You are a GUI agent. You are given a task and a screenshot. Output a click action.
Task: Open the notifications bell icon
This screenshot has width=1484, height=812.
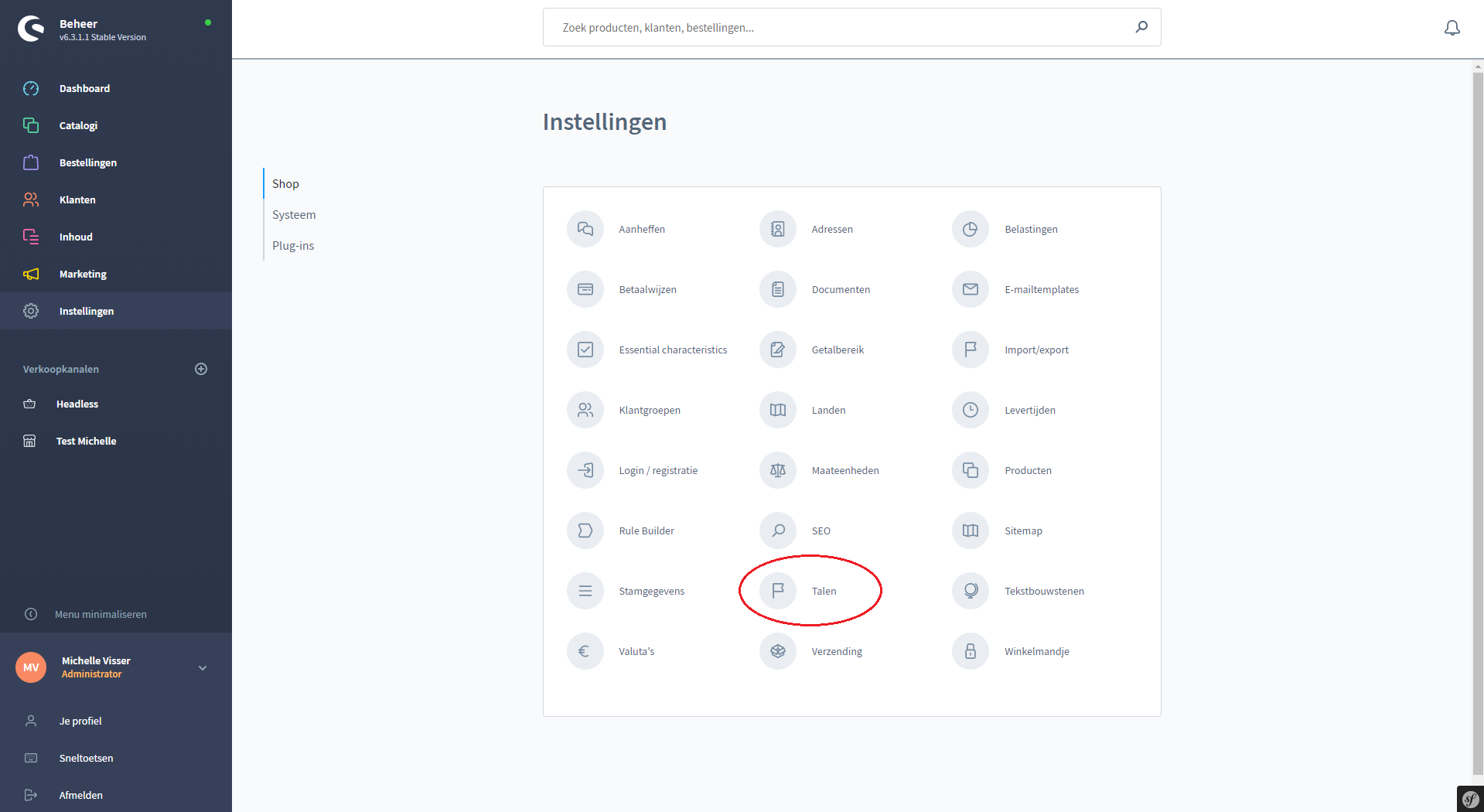(x=1452, y=29)
